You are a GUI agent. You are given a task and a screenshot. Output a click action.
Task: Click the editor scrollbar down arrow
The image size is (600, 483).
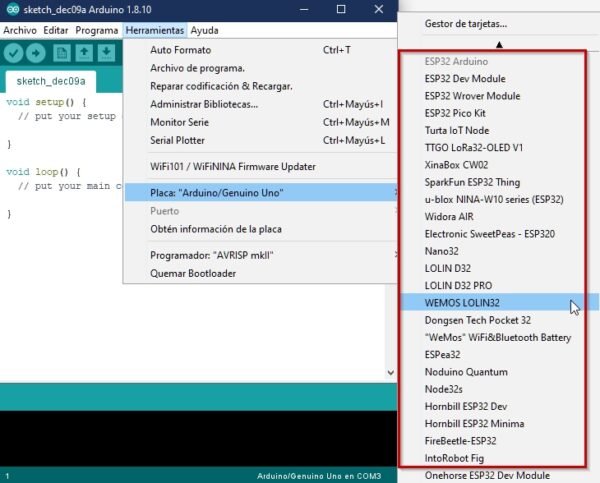(x=391, y=372)
